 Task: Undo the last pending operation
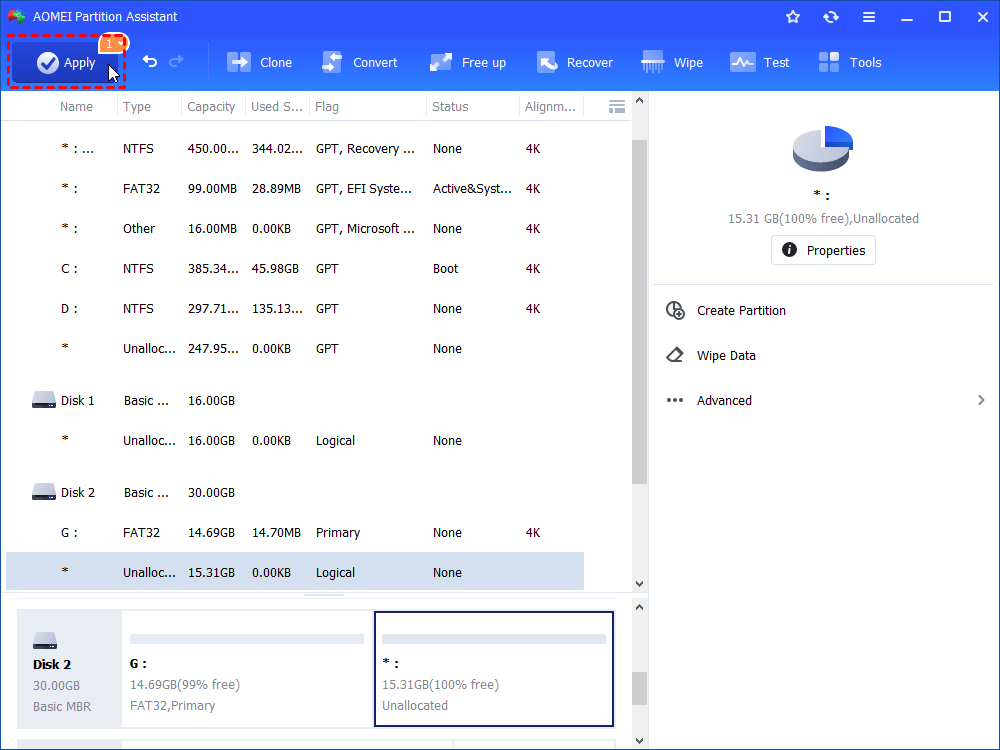(x=149, y=61)
